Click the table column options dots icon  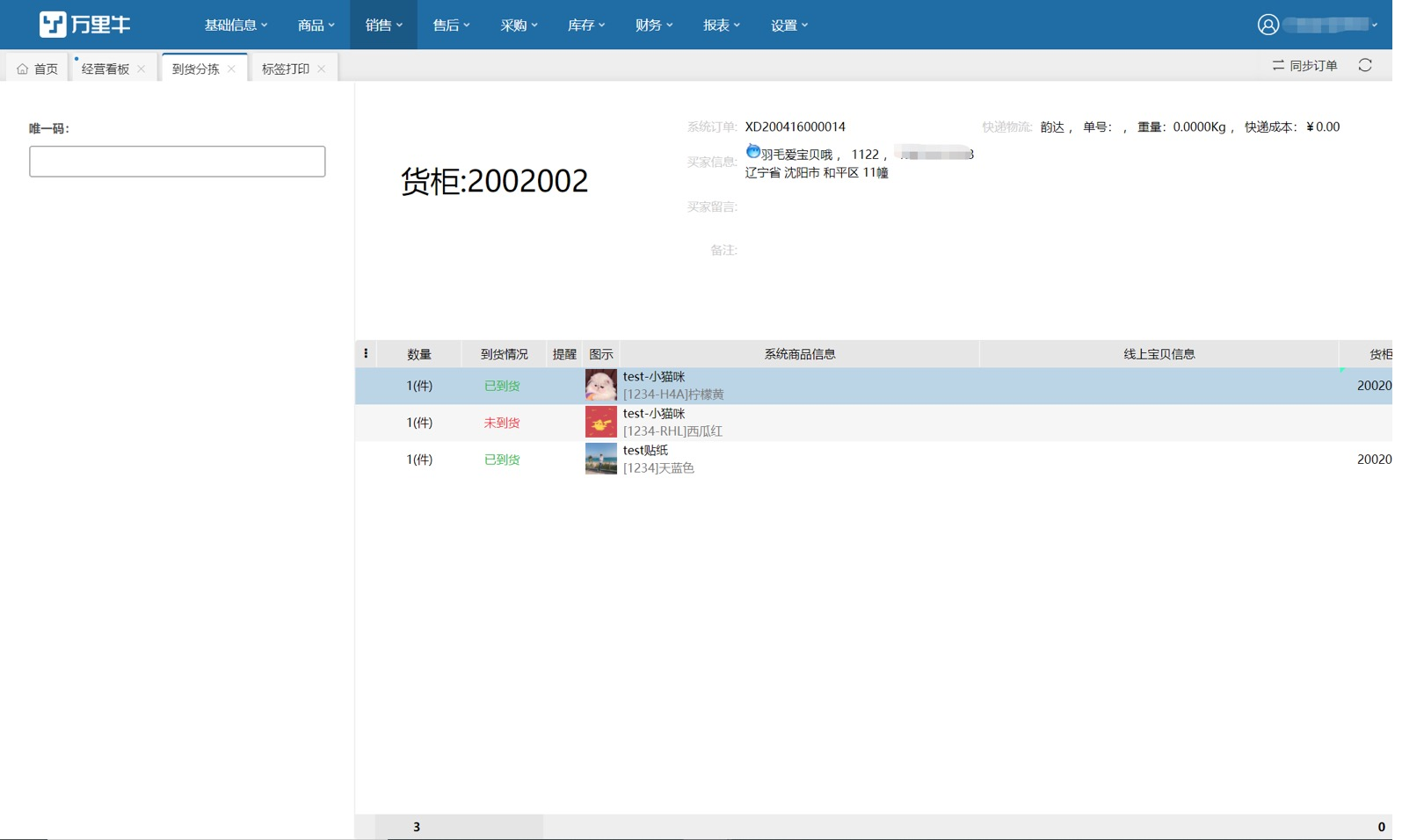(366, 353)
